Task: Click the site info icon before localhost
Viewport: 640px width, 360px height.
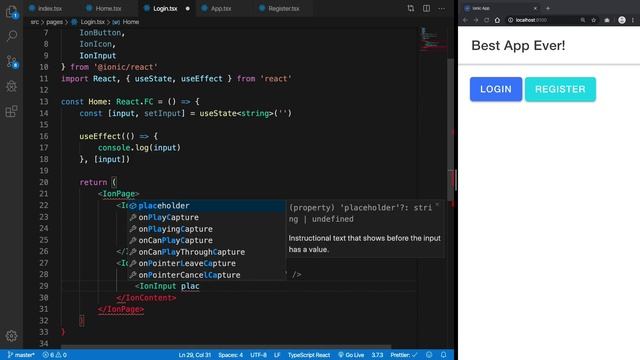Action: tap(510, 20)
